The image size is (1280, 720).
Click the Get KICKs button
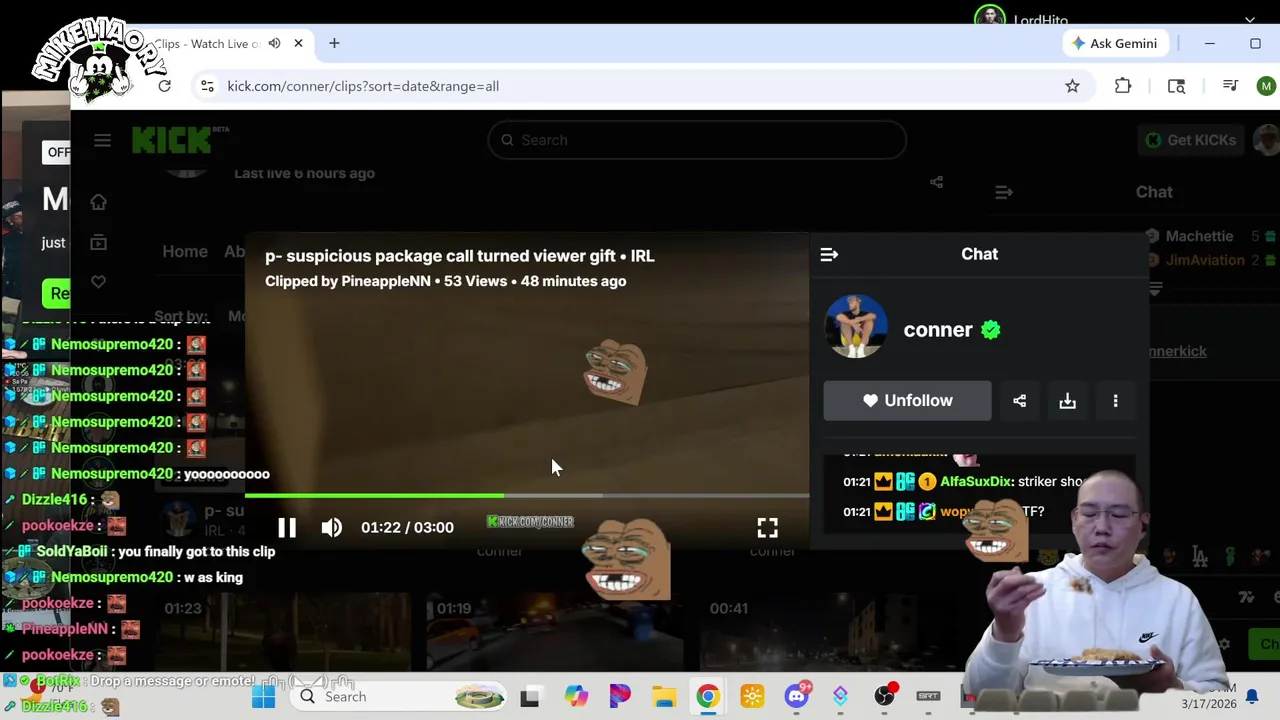point(1190,140)
